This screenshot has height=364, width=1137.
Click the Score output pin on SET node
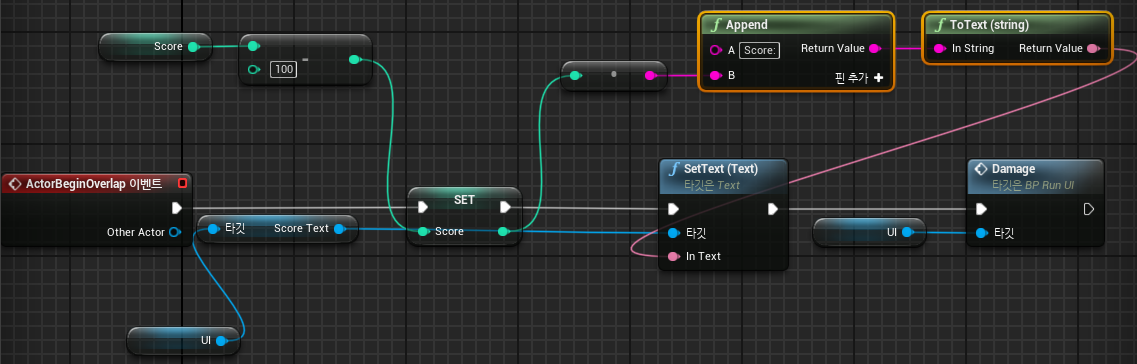point(504,231)
